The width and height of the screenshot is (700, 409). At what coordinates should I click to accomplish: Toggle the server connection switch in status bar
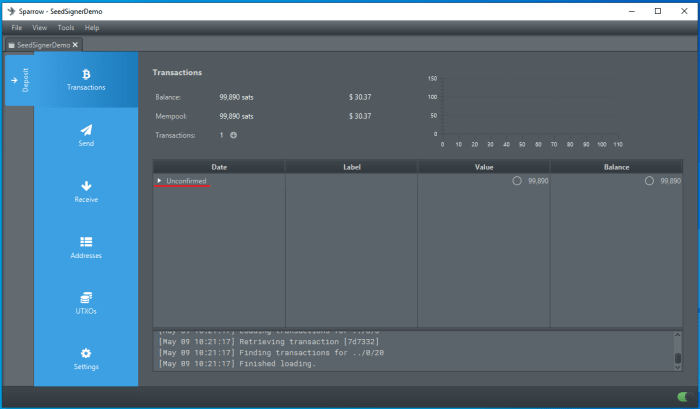point(682,397)
